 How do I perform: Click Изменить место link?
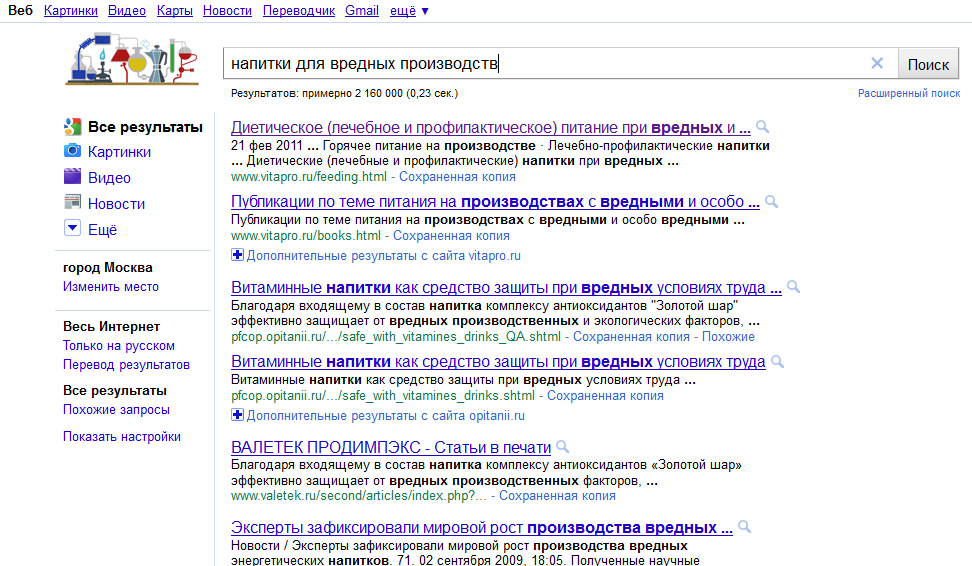[110, 286]
